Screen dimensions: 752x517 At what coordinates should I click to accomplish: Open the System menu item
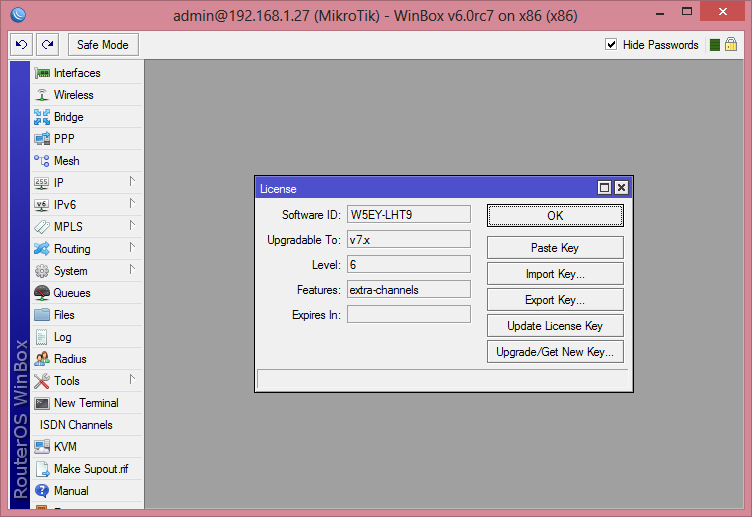[70, 271]
